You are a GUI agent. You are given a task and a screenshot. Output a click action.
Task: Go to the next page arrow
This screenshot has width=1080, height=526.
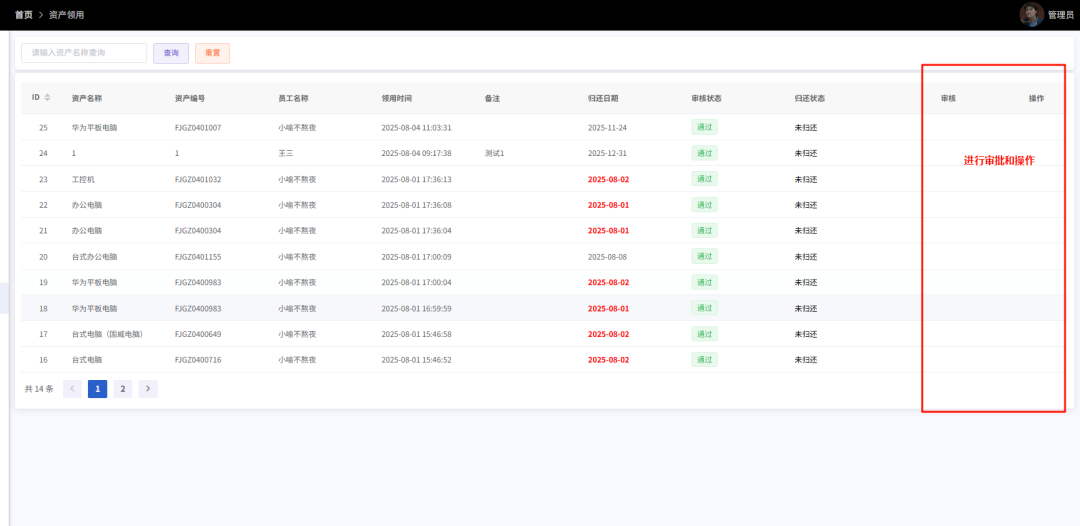point(148,389)
